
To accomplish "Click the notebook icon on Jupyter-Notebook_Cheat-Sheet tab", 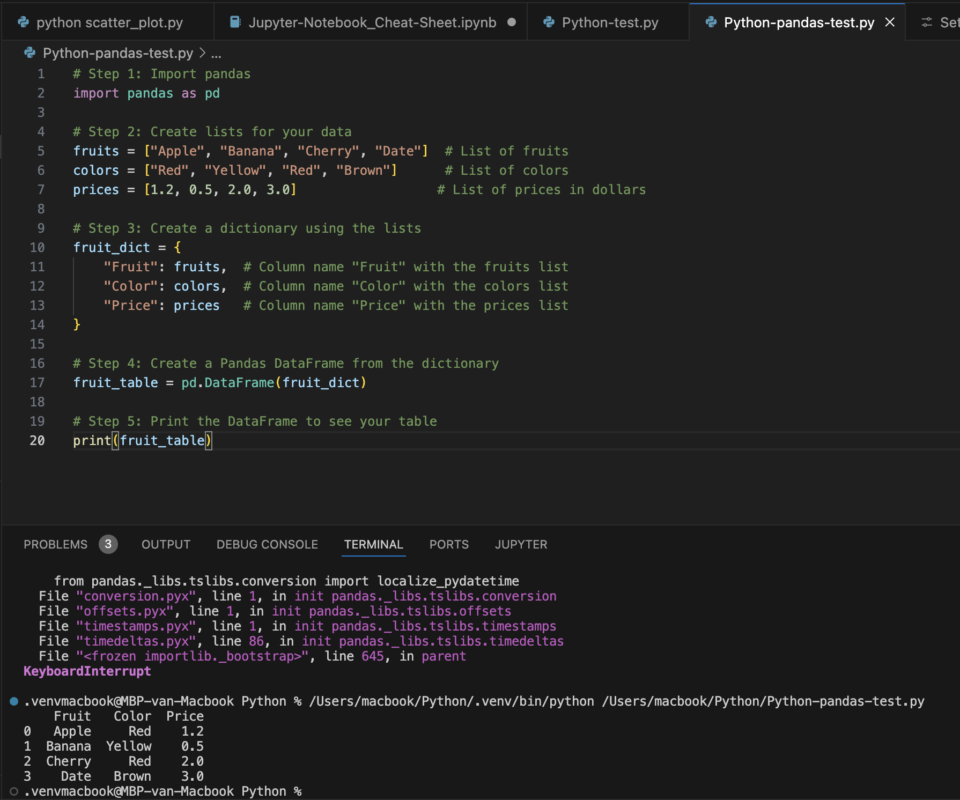I will coord(235,22).
